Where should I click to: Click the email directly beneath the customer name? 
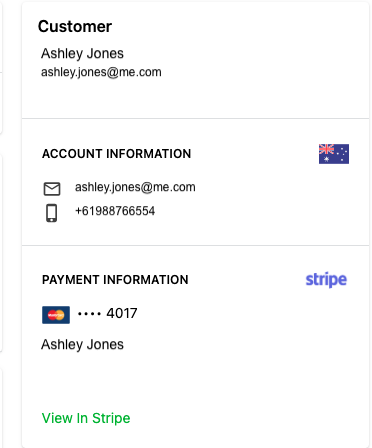101,72
